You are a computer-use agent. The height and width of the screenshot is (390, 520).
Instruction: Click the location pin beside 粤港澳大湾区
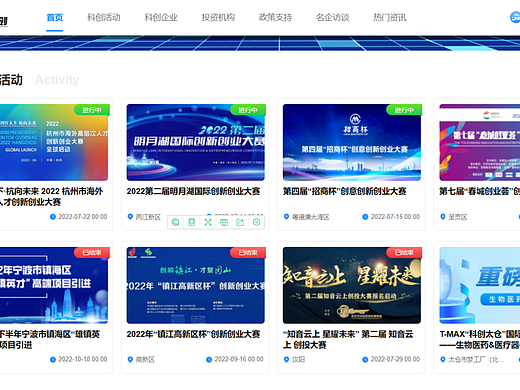coord(286,217)
